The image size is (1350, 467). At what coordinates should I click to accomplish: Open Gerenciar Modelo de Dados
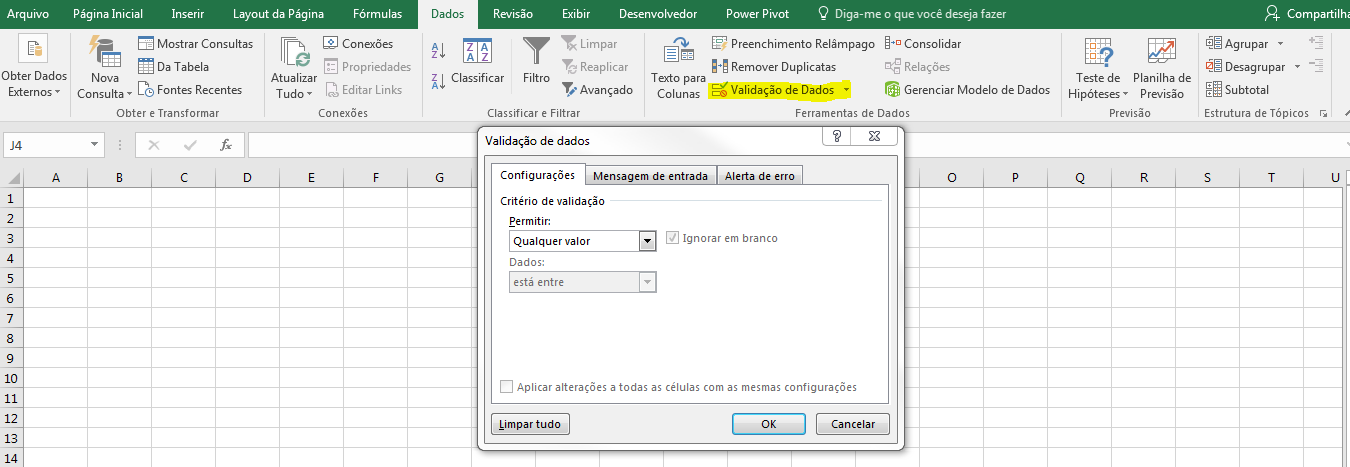pos(967,90)
